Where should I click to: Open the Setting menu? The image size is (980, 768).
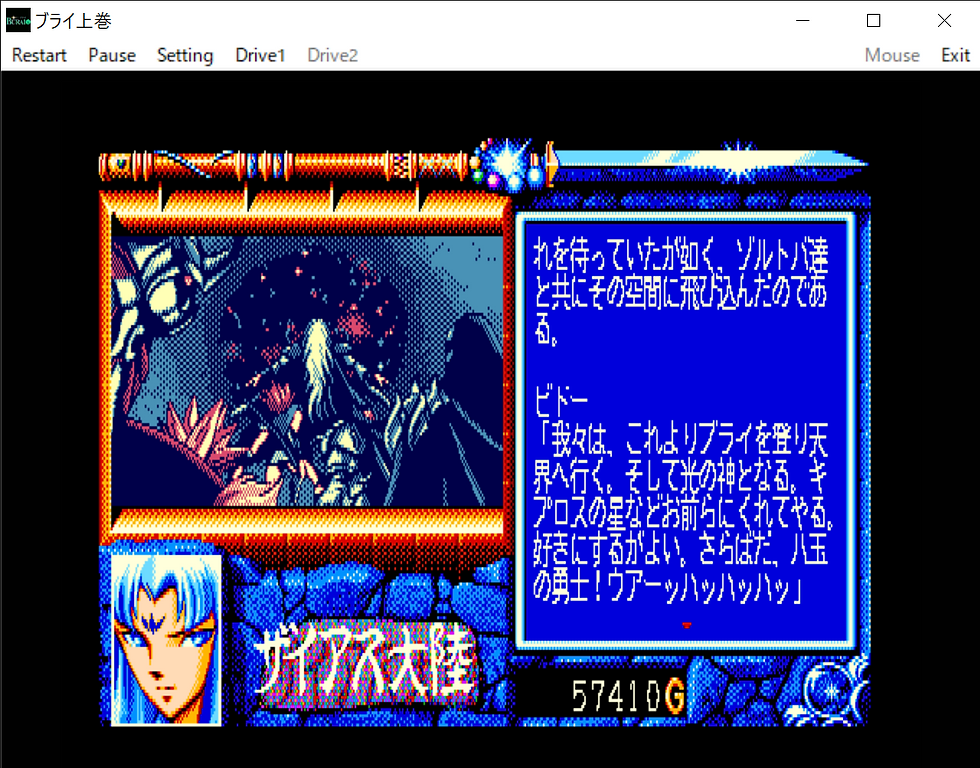click(x=185, y=56)
